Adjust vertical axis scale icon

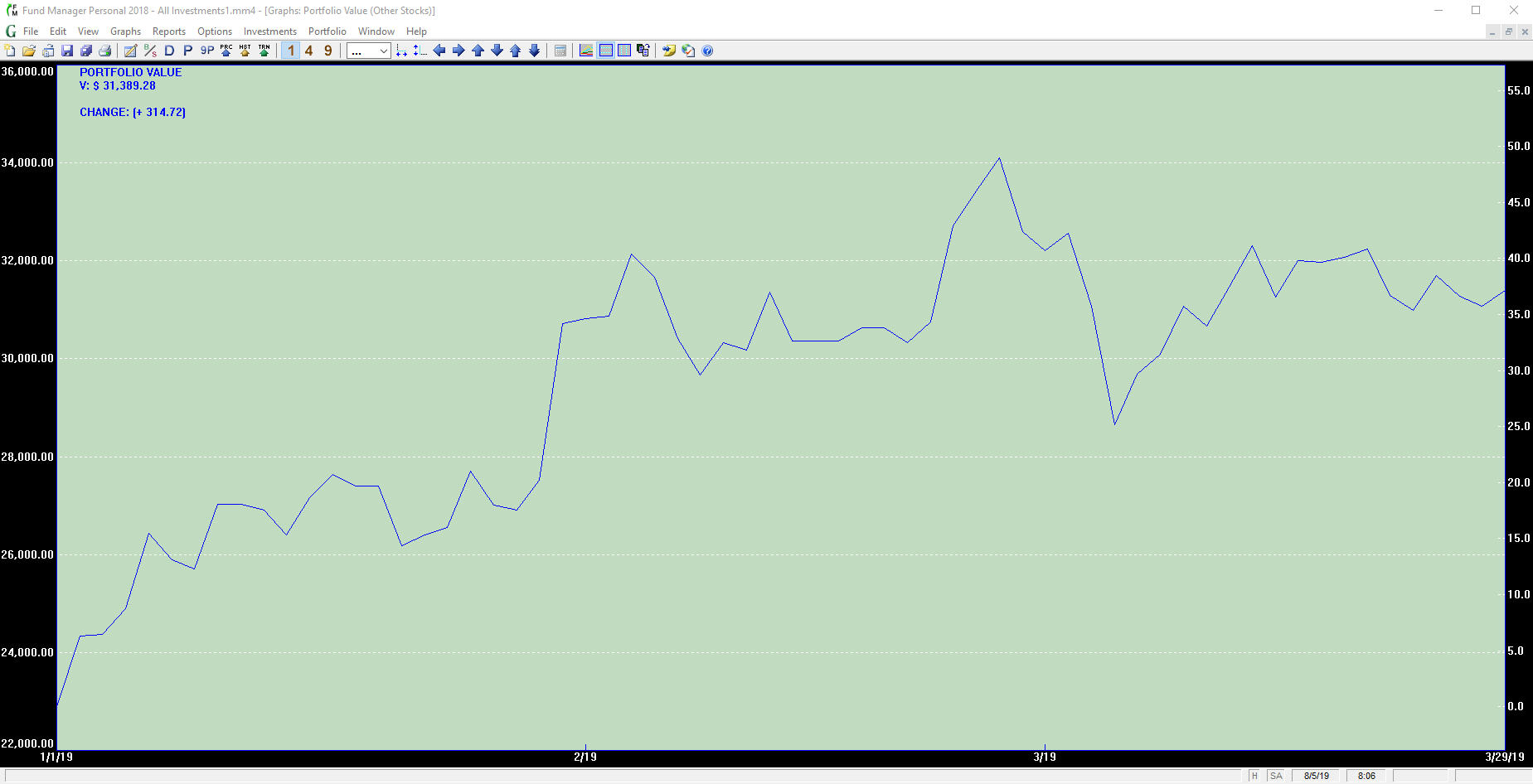(x=420, y=51)
